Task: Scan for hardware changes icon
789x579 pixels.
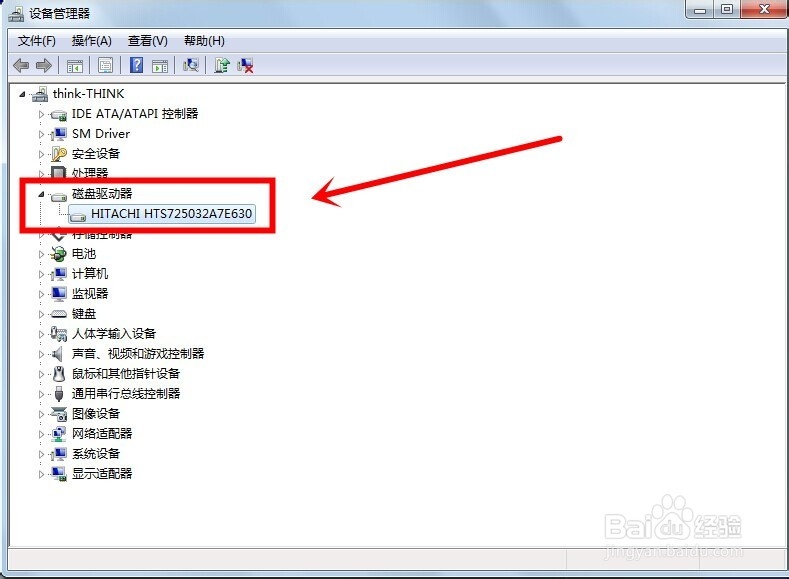Action: [x=191, y=65]
